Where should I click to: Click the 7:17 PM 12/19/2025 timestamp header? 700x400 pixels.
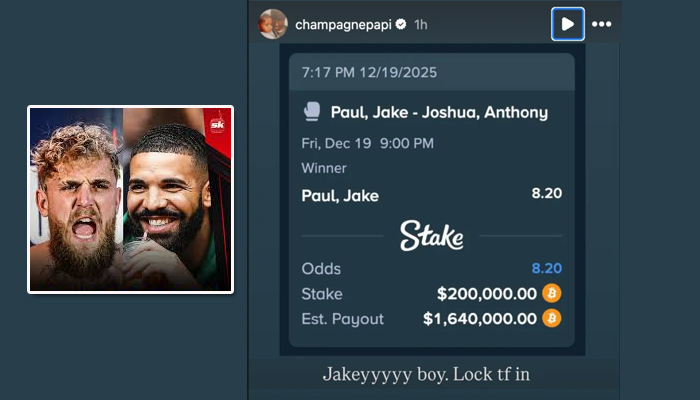(369, 72)
